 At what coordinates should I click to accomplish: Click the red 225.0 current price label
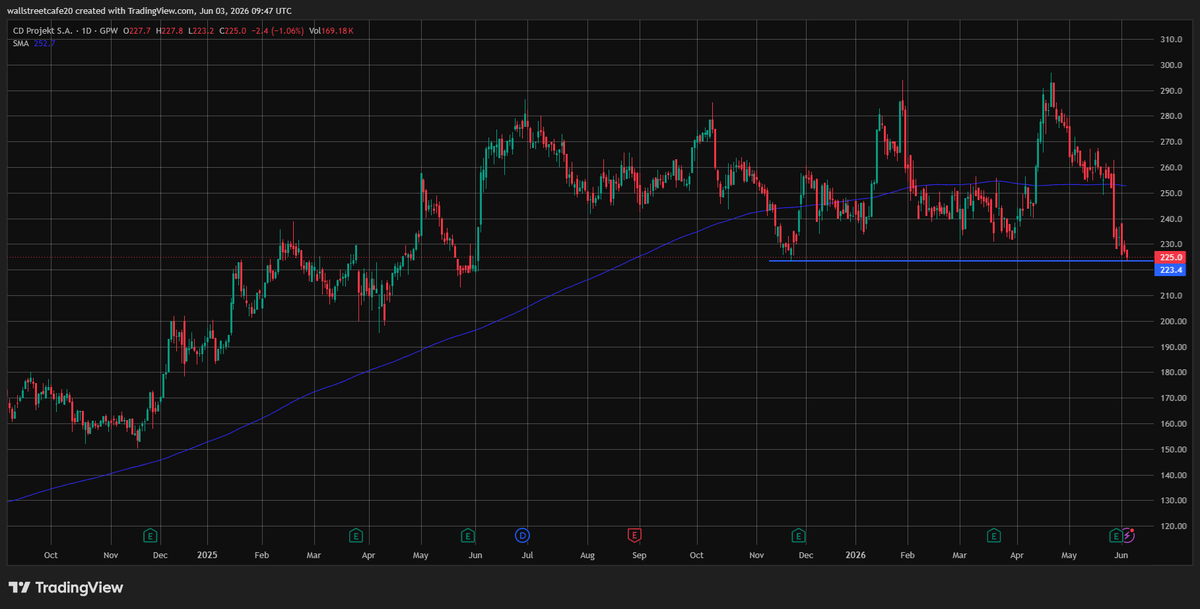click(1170, 258)
